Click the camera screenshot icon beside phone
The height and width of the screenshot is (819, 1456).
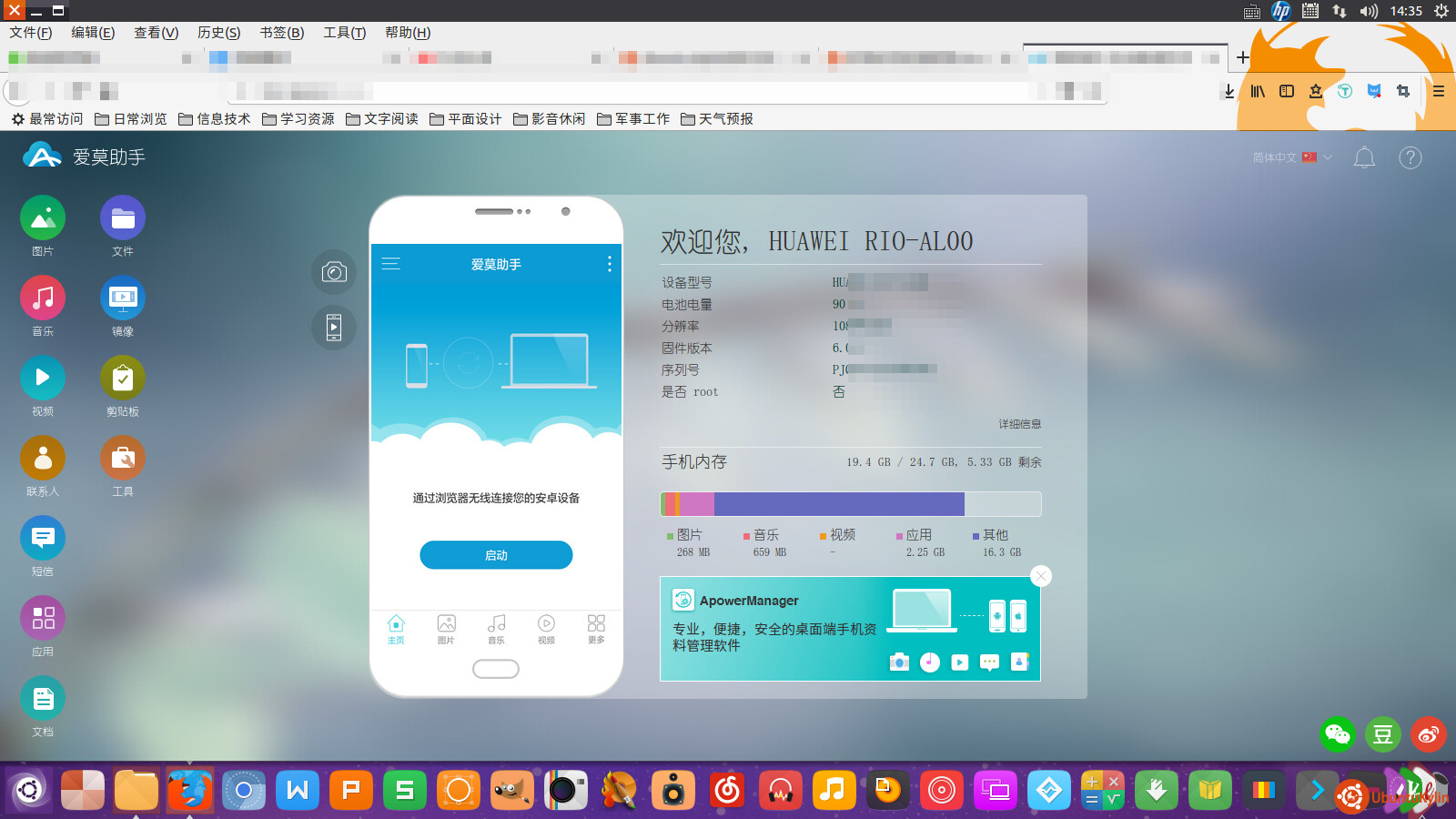pos(334,272)
